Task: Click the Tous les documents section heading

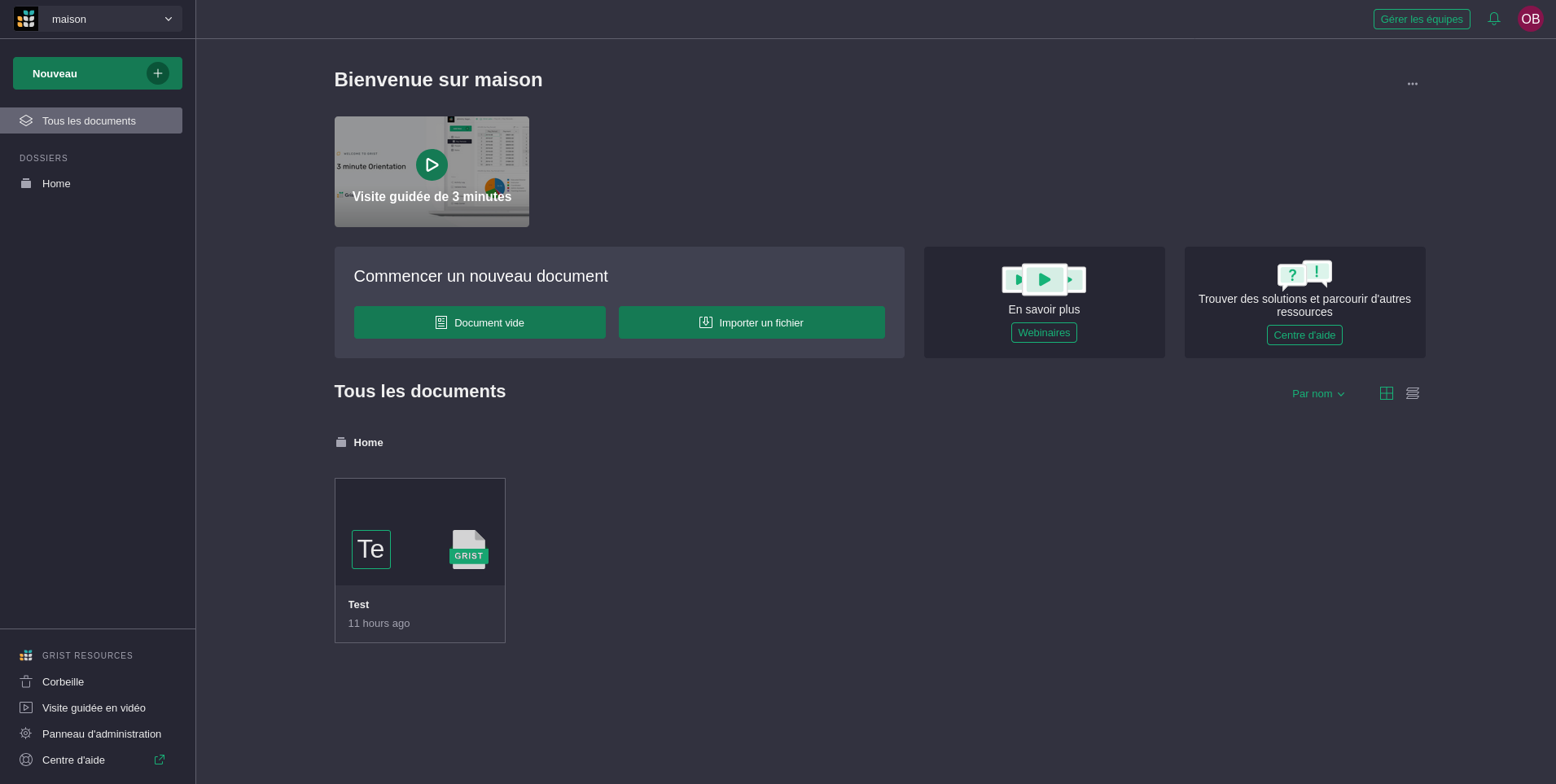Action: point(420,392)
